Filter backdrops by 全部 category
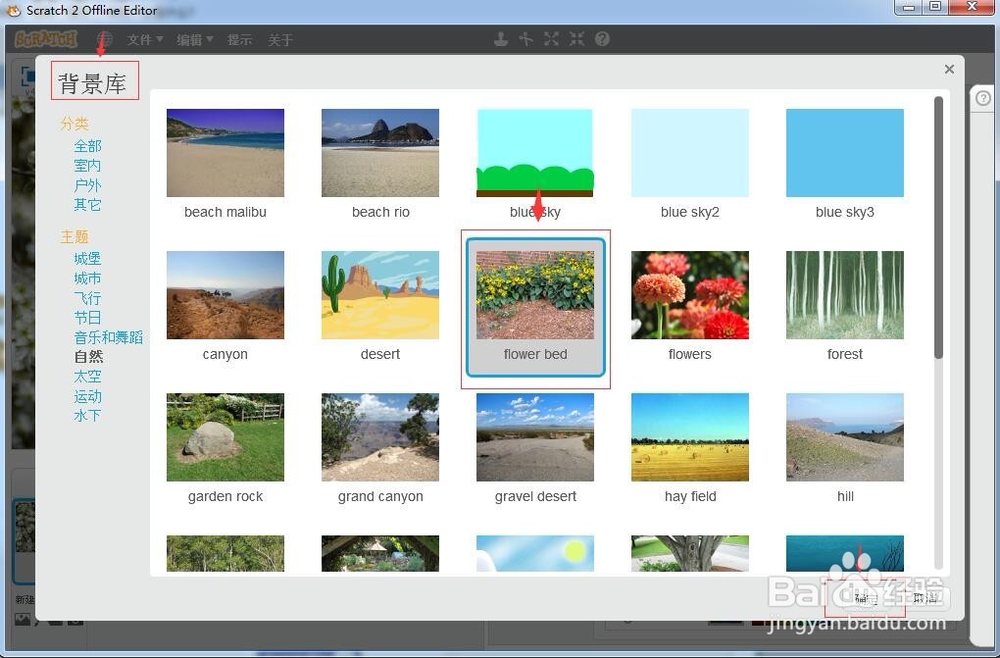 coord(87,146)
